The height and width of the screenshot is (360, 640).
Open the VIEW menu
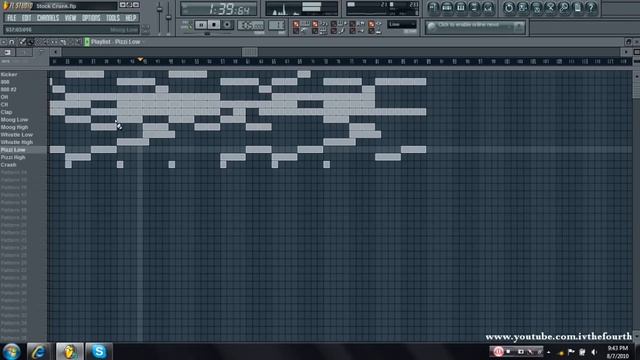pyautogui.click(x=70, y=18)
